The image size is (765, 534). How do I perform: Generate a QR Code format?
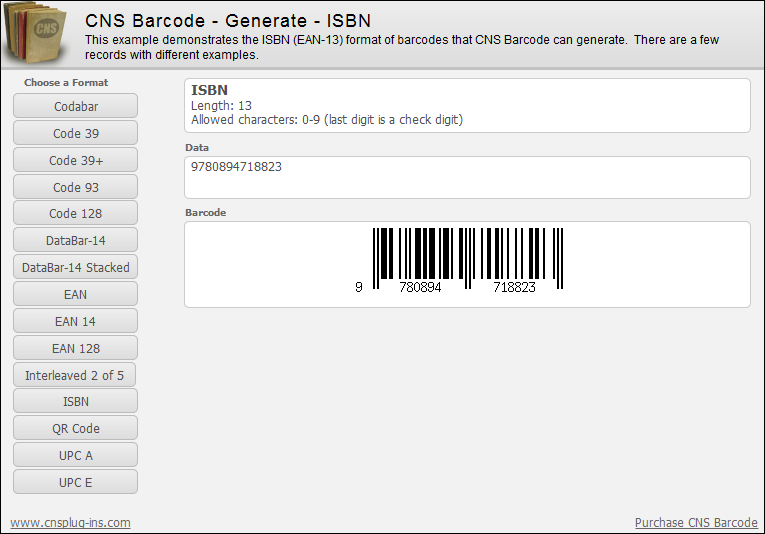point(76,428)
